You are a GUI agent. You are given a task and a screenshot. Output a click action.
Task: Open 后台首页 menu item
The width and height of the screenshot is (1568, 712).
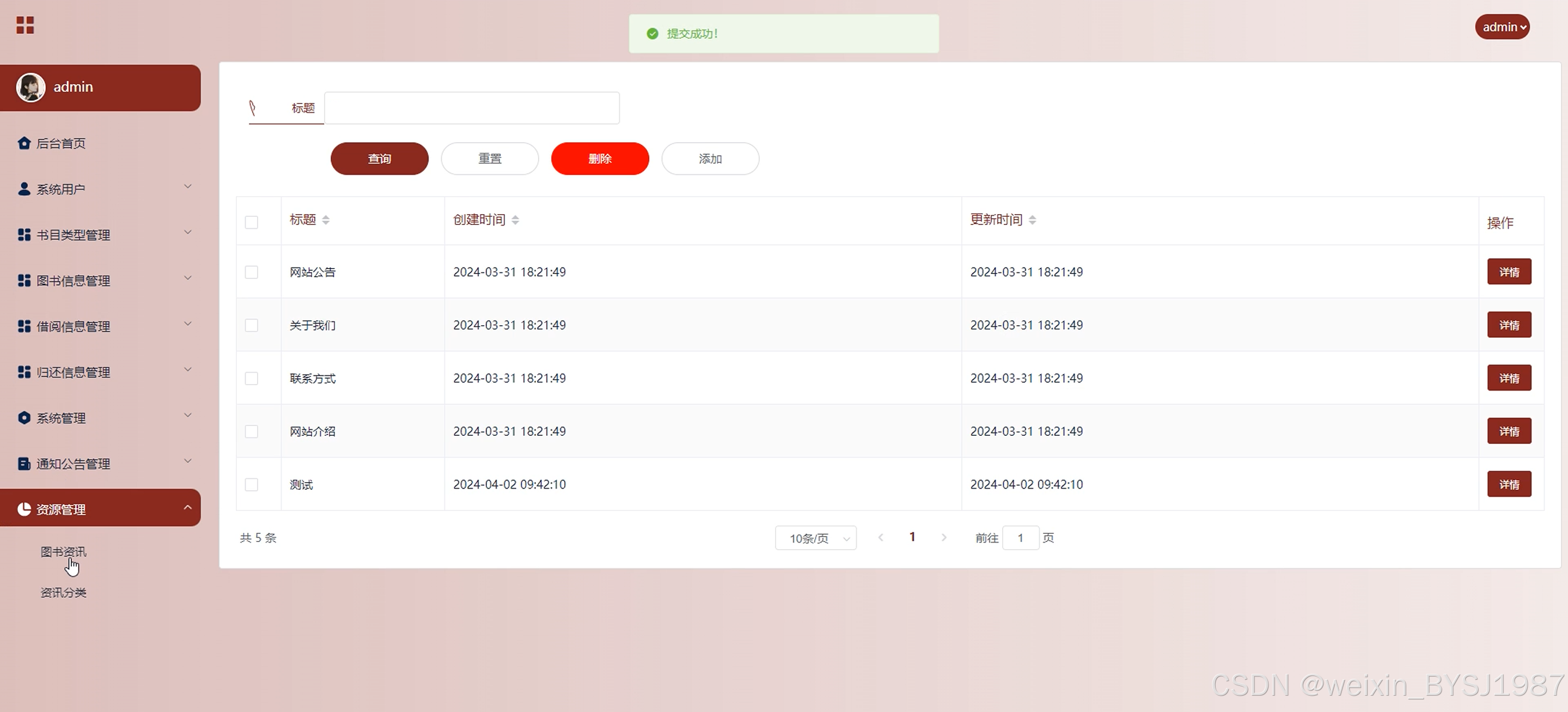click(x=61, y=143)
